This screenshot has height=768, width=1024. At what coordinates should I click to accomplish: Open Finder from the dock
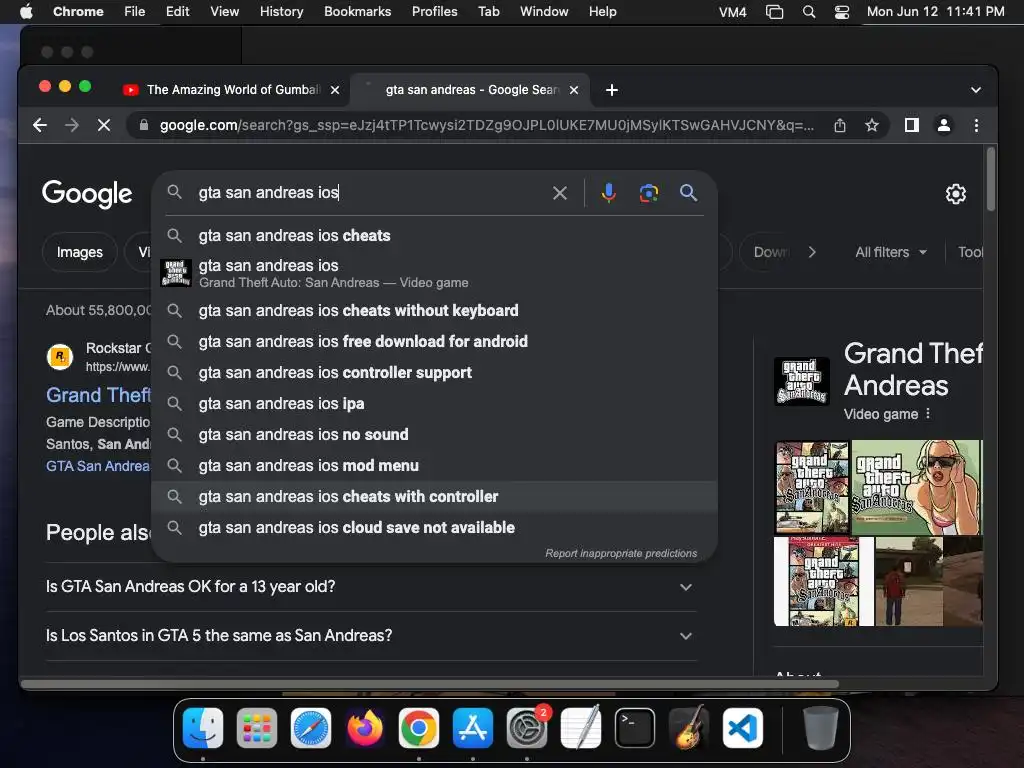[203, 728]
